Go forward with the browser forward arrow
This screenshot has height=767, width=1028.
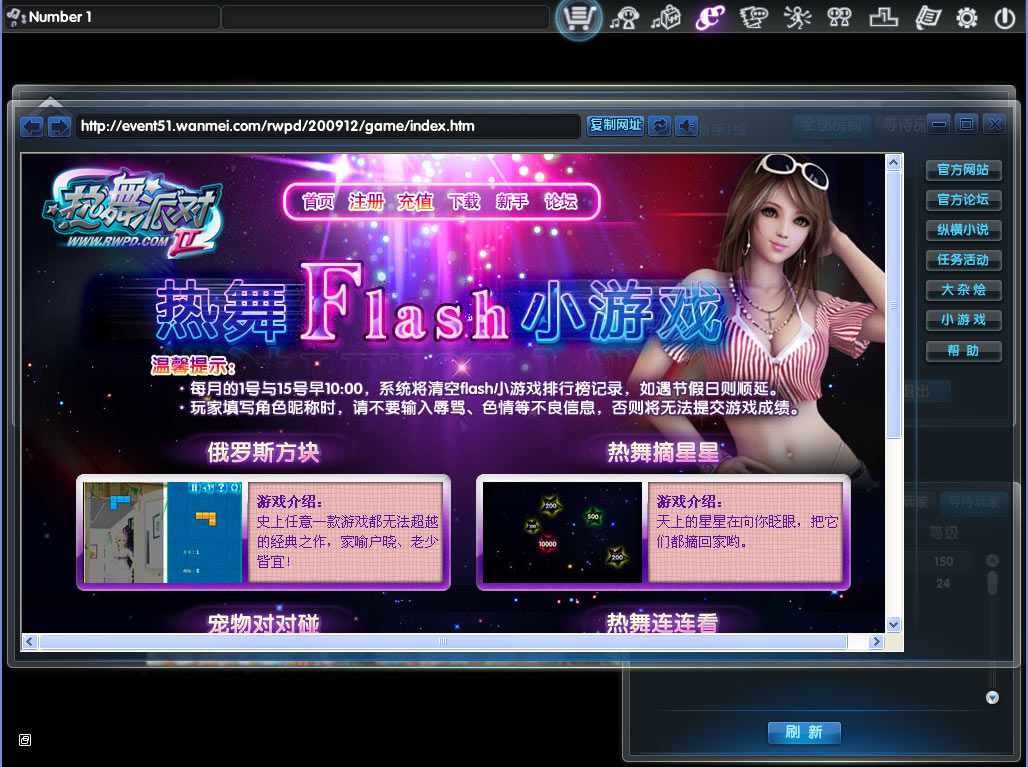pos(59,126)
